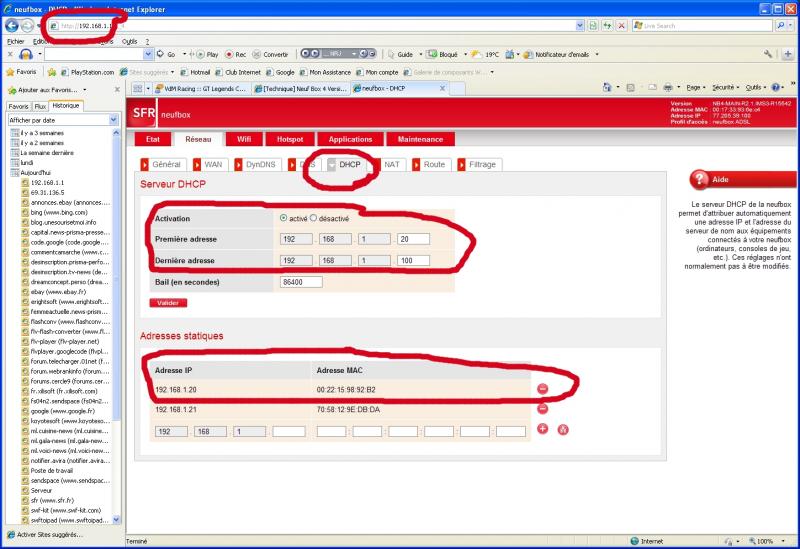Add static address with red plus icon

click(x=542, y=429)
